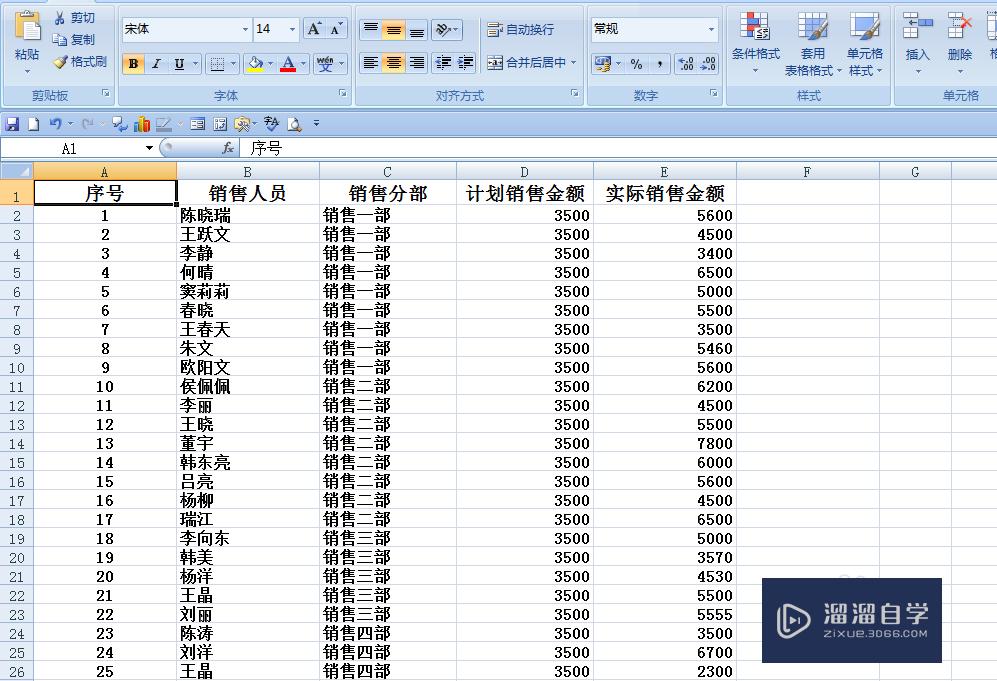This screenshot has width=997, height=681.
Task: Click the increase indent button
Action: click(x=465, y=62)
